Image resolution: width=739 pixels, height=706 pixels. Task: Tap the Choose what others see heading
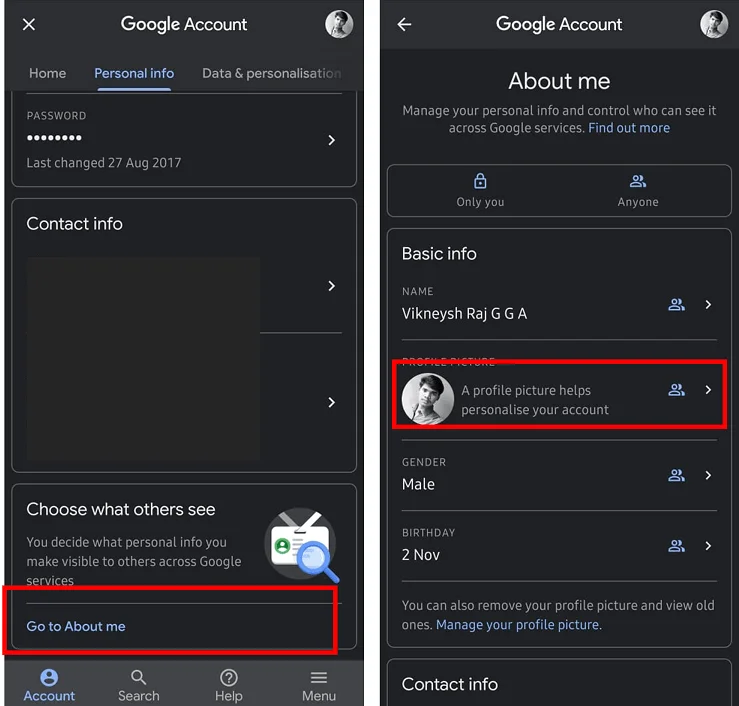(x=121, y=509)
